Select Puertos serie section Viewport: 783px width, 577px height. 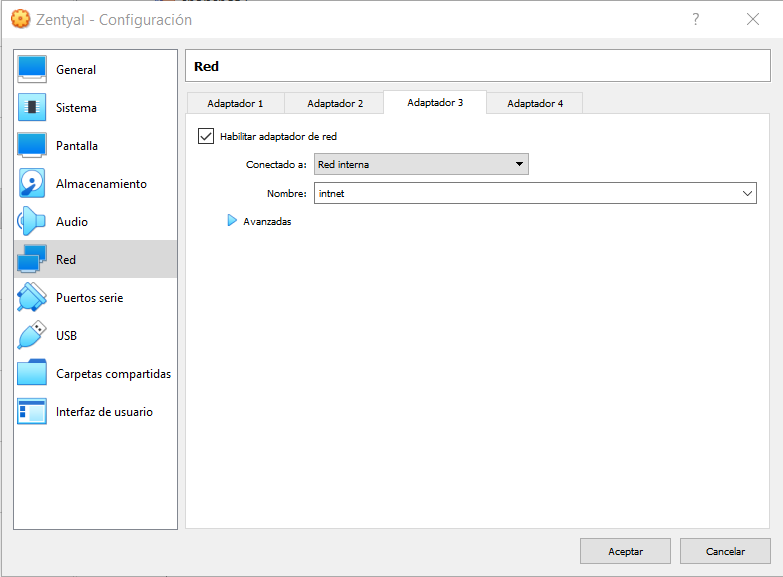click(89, 298)
